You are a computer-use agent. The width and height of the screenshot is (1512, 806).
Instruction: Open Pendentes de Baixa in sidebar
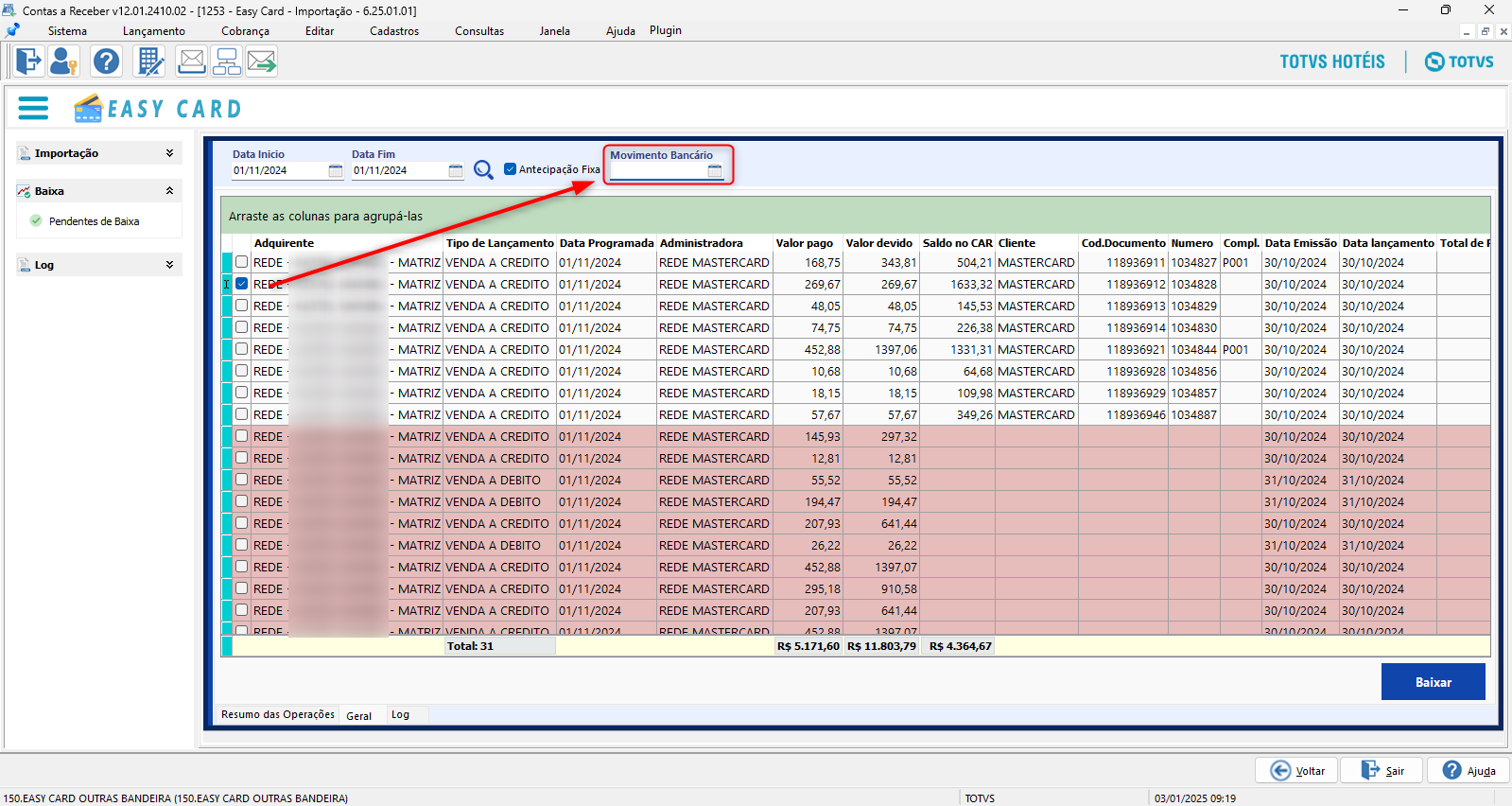point(94,221)
